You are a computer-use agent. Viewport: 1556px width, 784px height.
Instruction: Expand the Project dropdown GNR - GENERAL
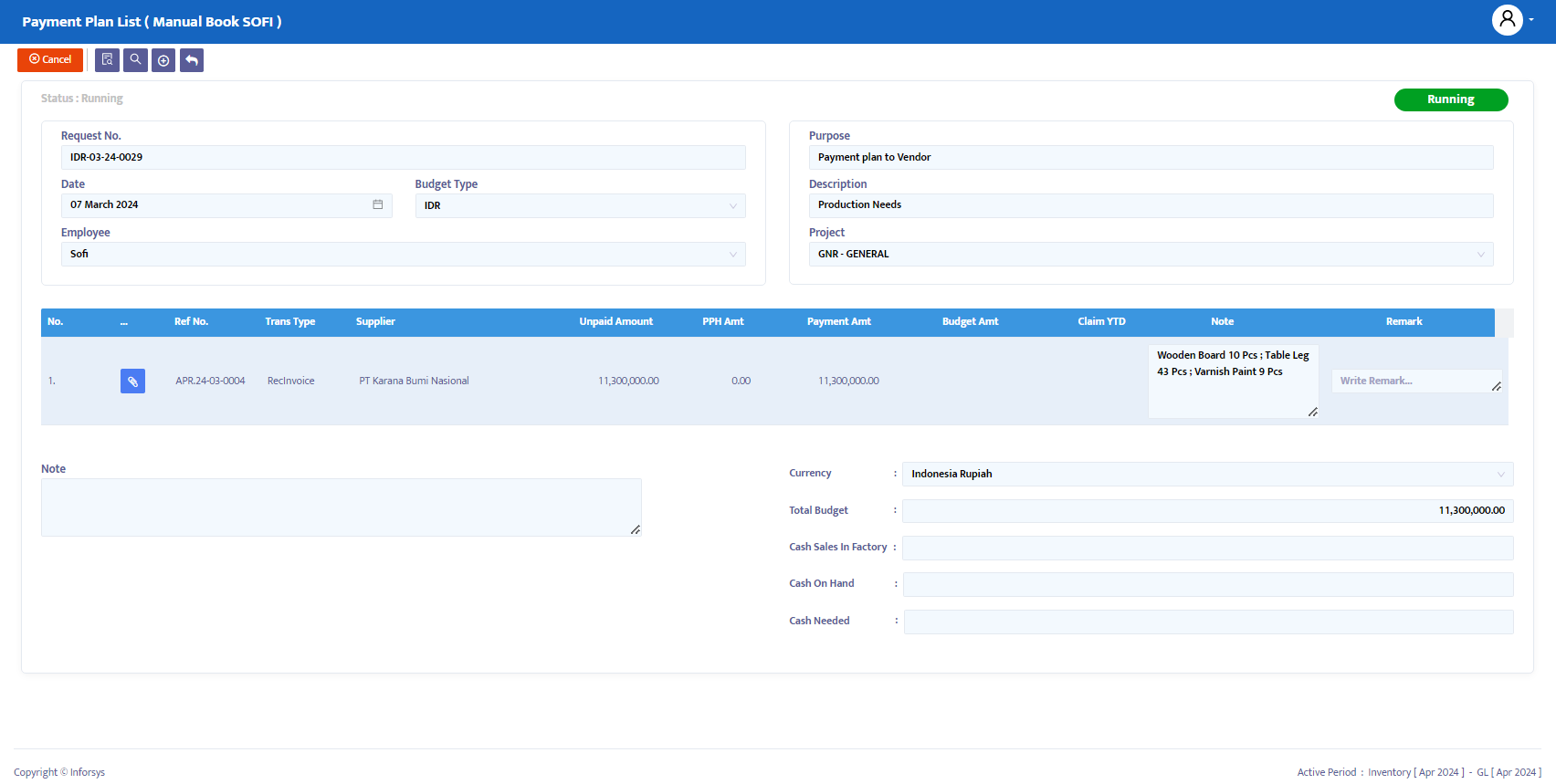(x=1151, y=254)
